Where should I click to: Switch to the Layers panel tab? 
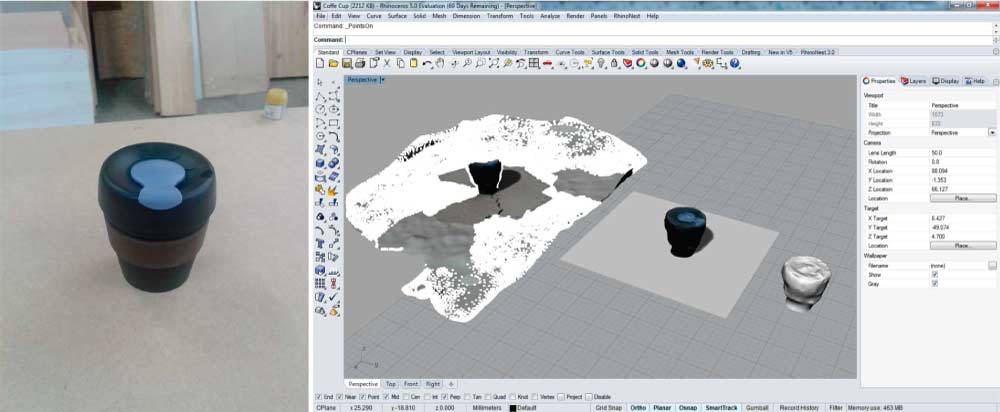point(913,82)
